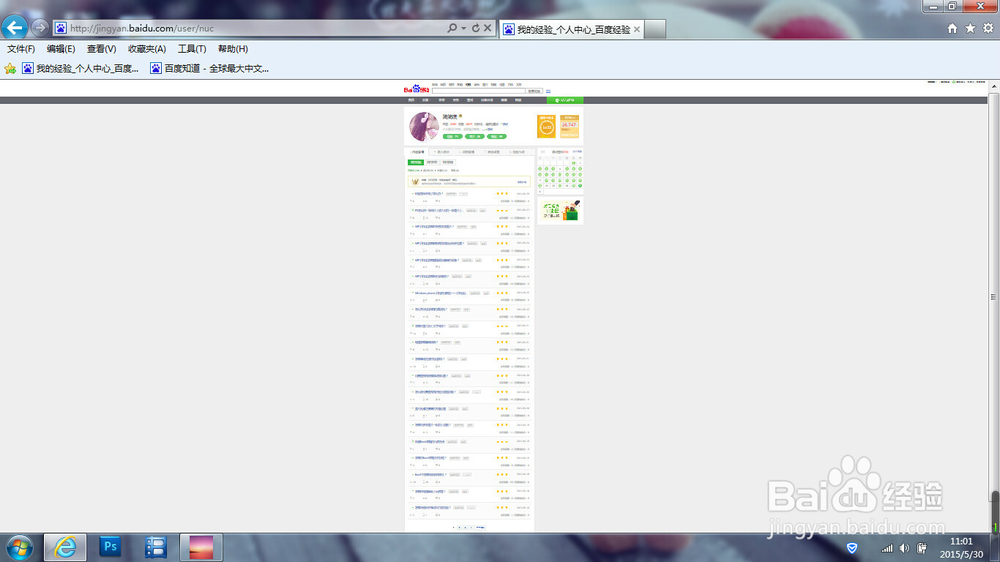The height and width of the screenshot is (562, 1000).
Task: Click the green promo banner in the sidebar
Action: click(x=560, y=211)
